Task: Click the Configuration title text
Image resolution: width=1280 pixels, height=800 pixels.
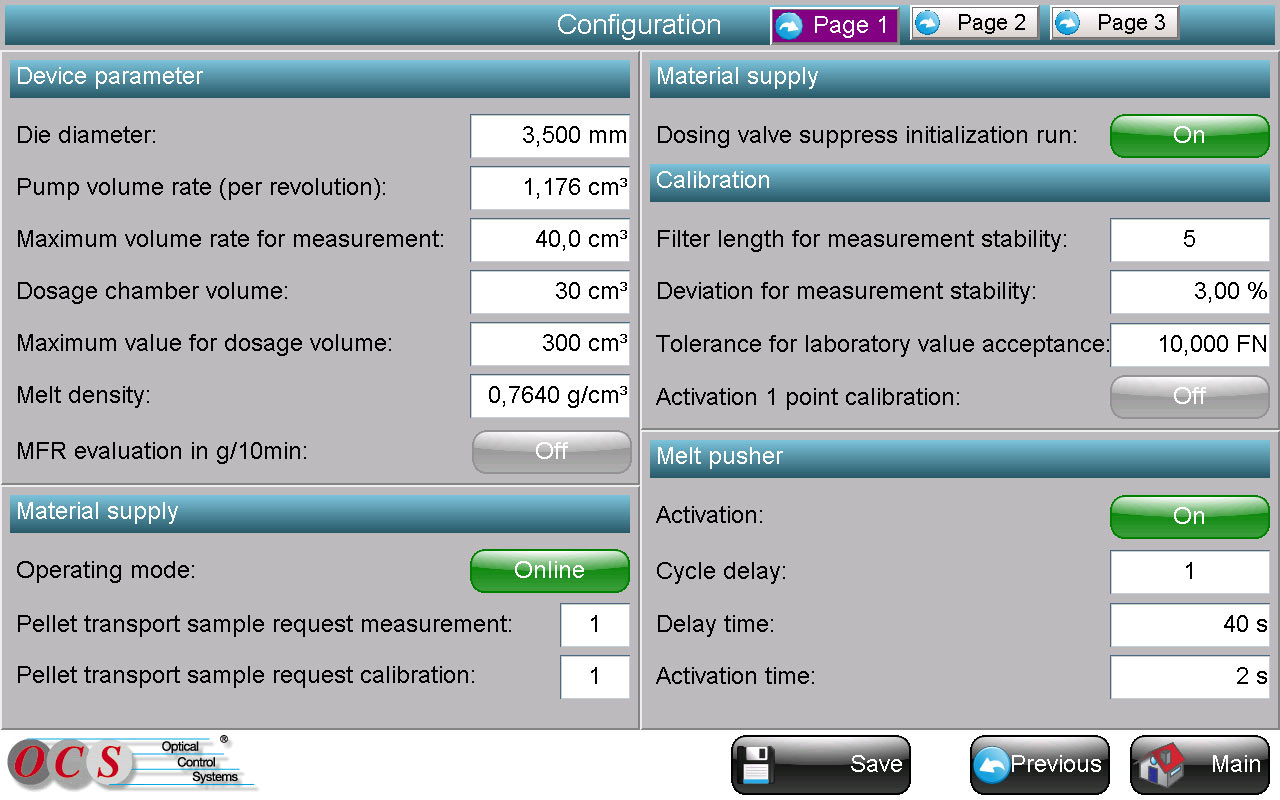Action: pyautogui.click(x=639, y=25)
